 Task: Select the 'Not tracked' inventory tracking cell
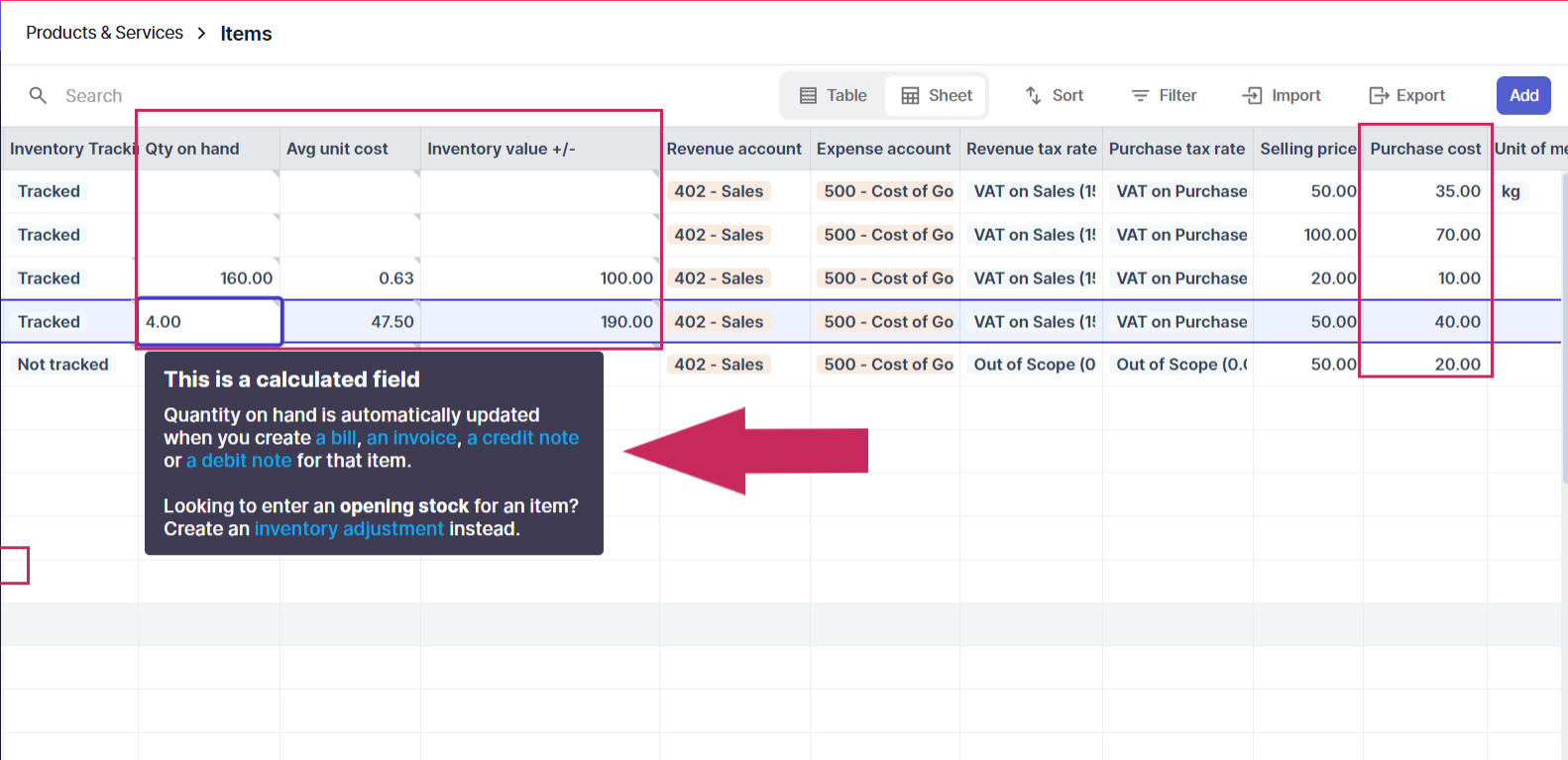(x=69, y=365)
